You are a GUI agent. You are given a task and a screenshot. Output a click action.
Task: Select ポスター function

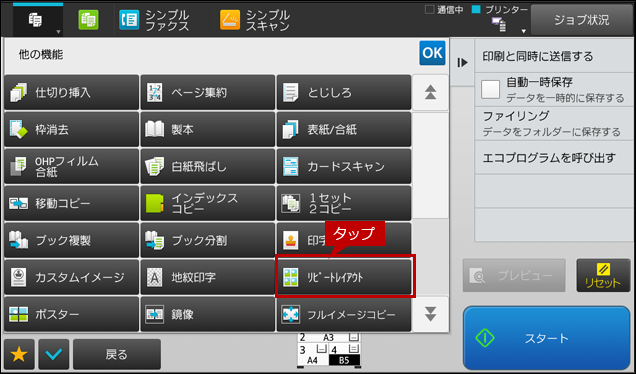coord(71,314)
